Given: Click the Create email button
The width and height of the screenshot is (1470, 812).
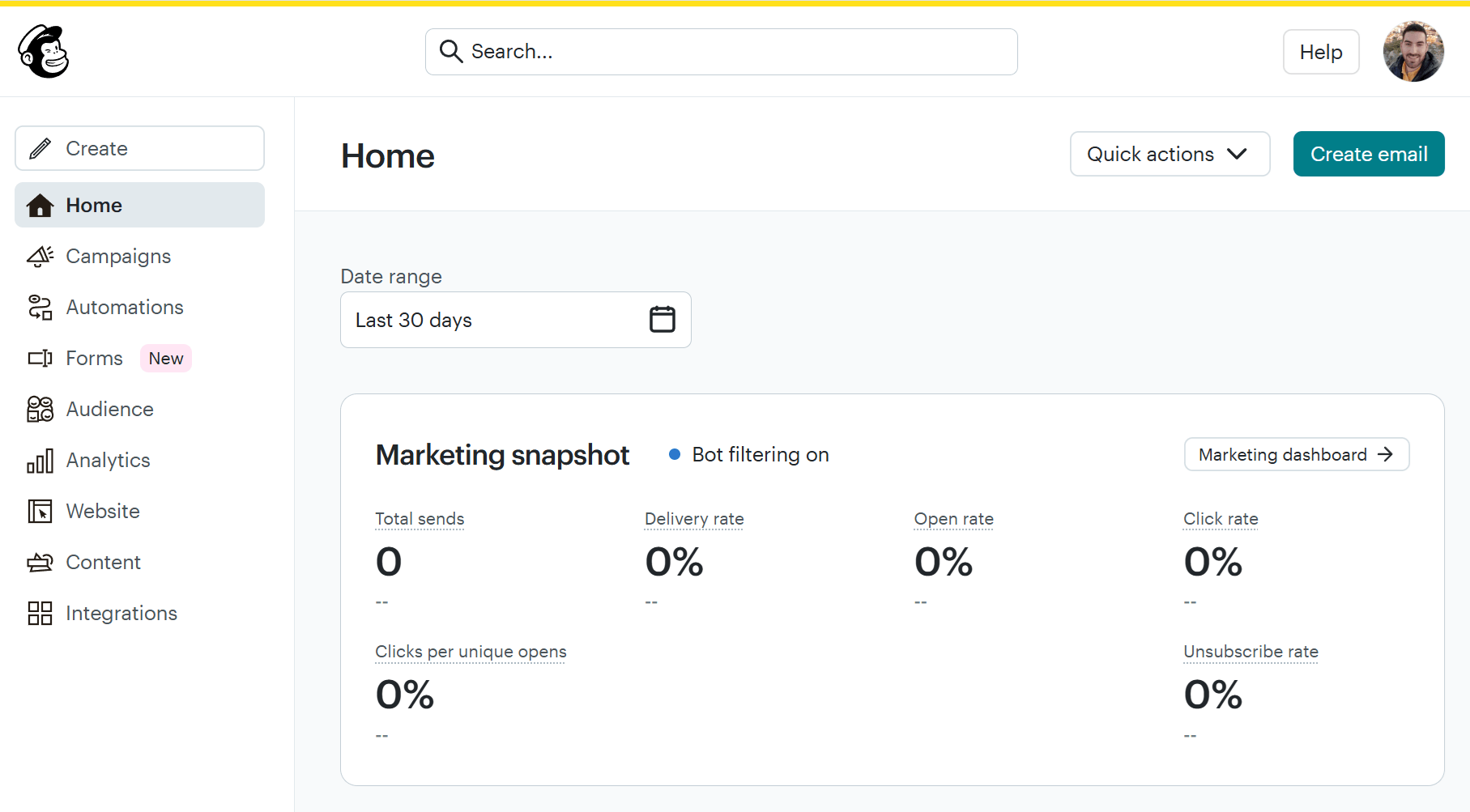Looking at the screenshot, I should click(x=1368, y=154).
